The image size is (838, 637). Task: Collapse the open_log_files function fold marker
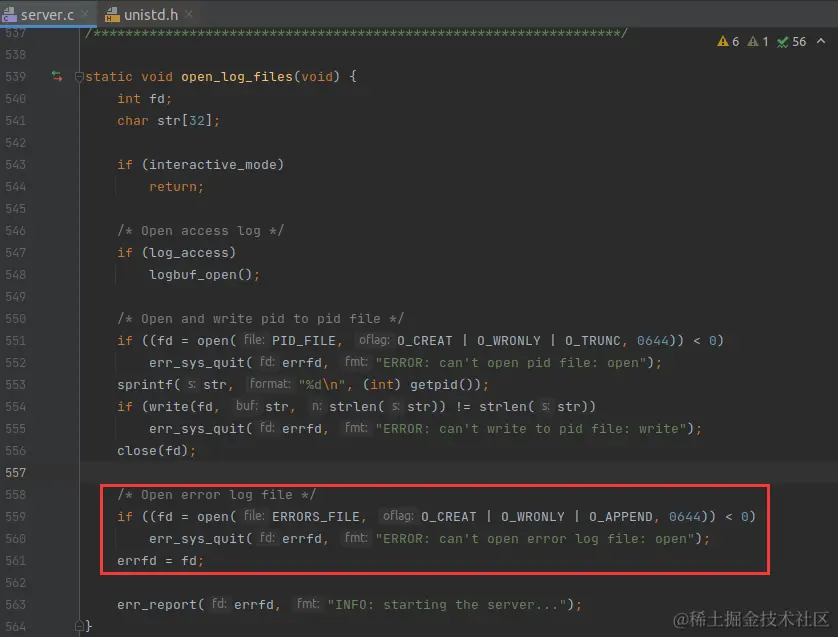(x=79, y=77)
